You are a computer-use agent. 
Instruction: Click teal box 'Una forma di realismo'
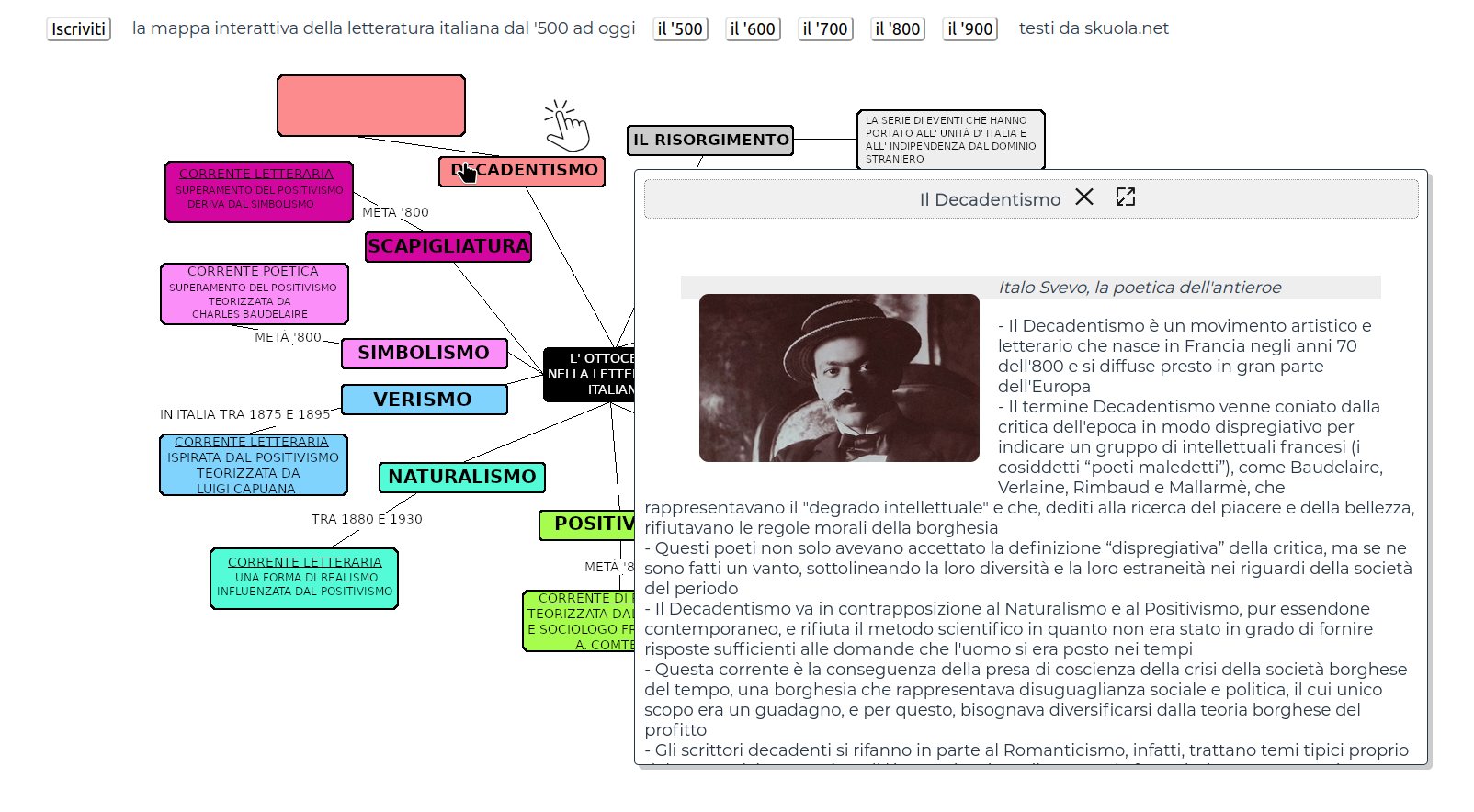pos(304,579)
